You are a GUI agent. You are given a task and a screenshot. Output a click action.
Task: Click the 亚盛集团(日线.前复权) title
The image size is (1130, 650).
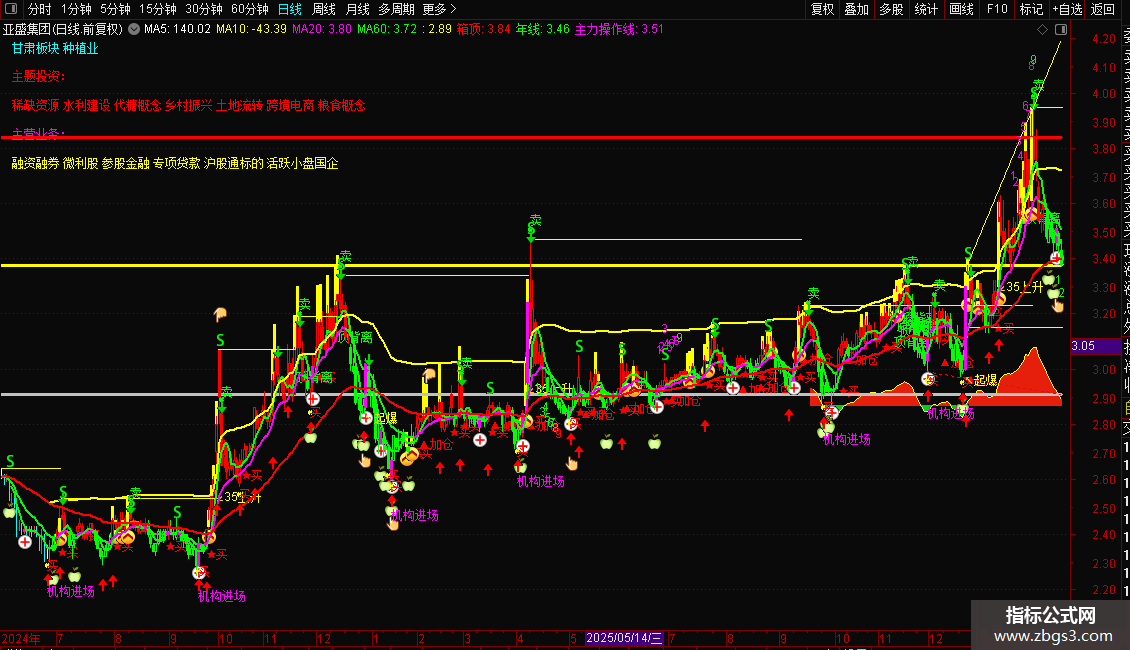[x=63, y=30]
